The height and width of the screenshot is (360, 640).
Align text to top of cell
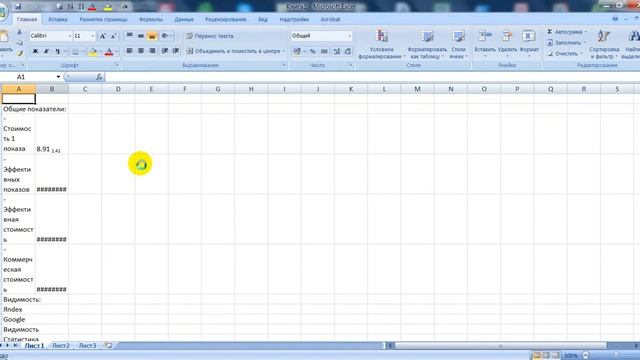129,36
